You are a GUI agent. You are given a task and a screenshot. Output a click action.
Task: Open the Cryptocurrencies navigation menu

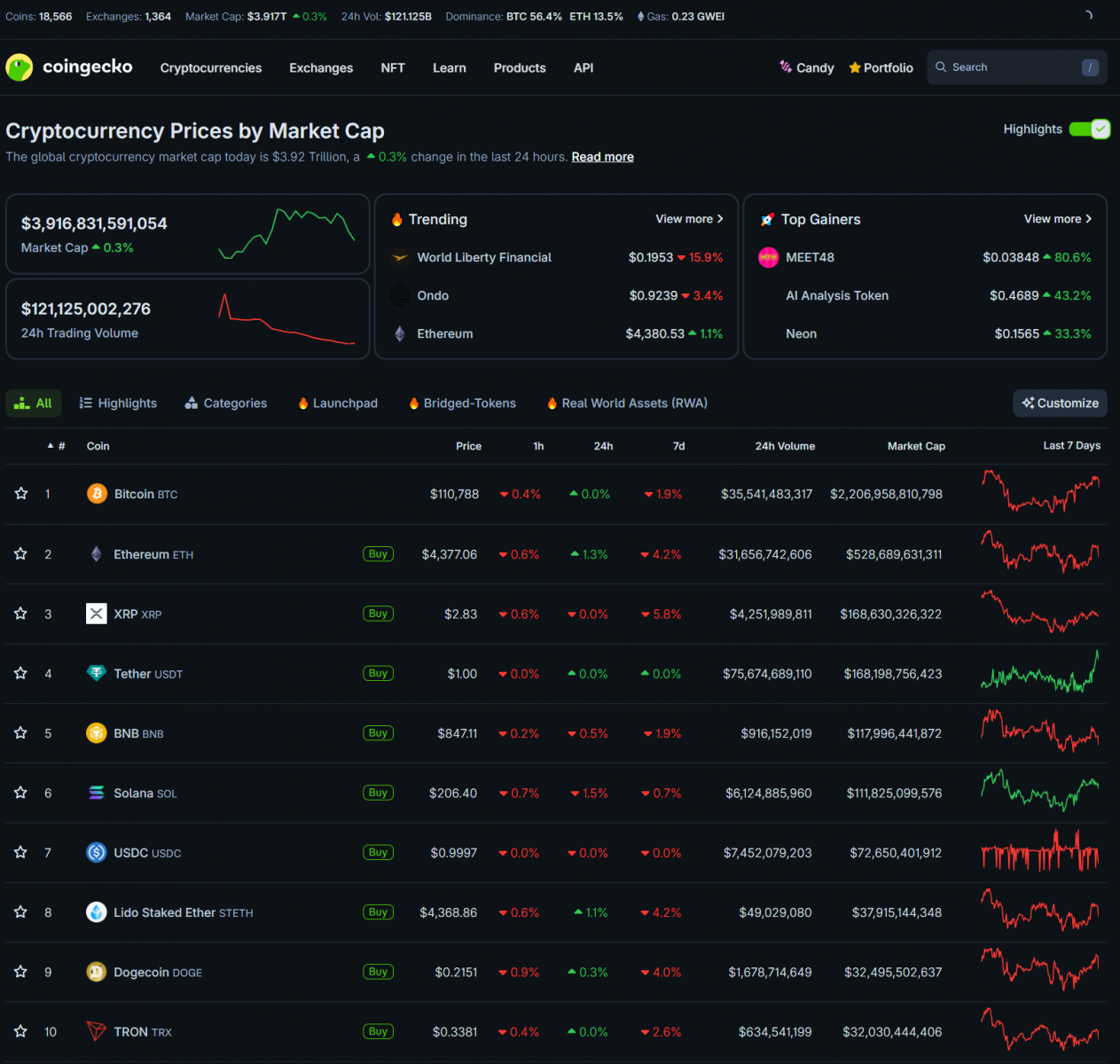pyautogui.click(x=211, y=68)
